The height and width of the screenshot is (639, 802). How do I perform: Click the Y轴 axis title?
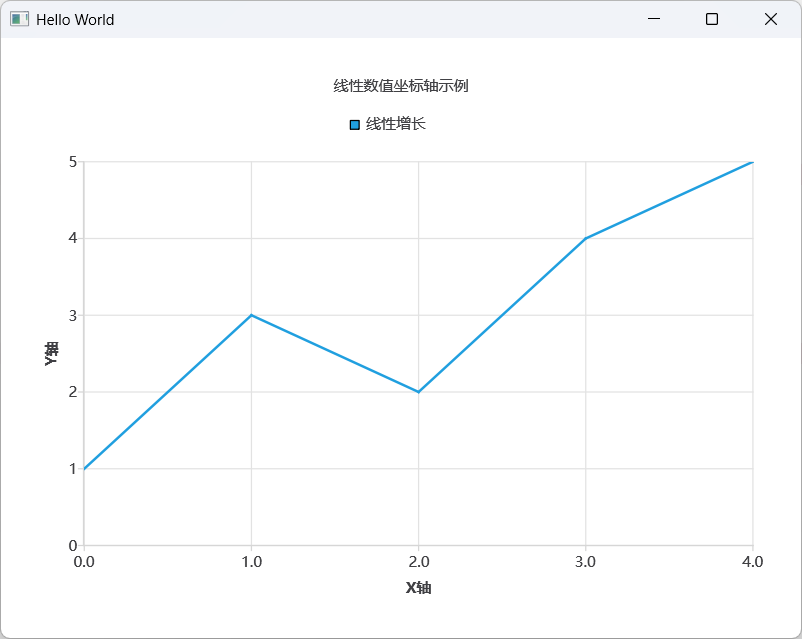[x=51, y=354]
